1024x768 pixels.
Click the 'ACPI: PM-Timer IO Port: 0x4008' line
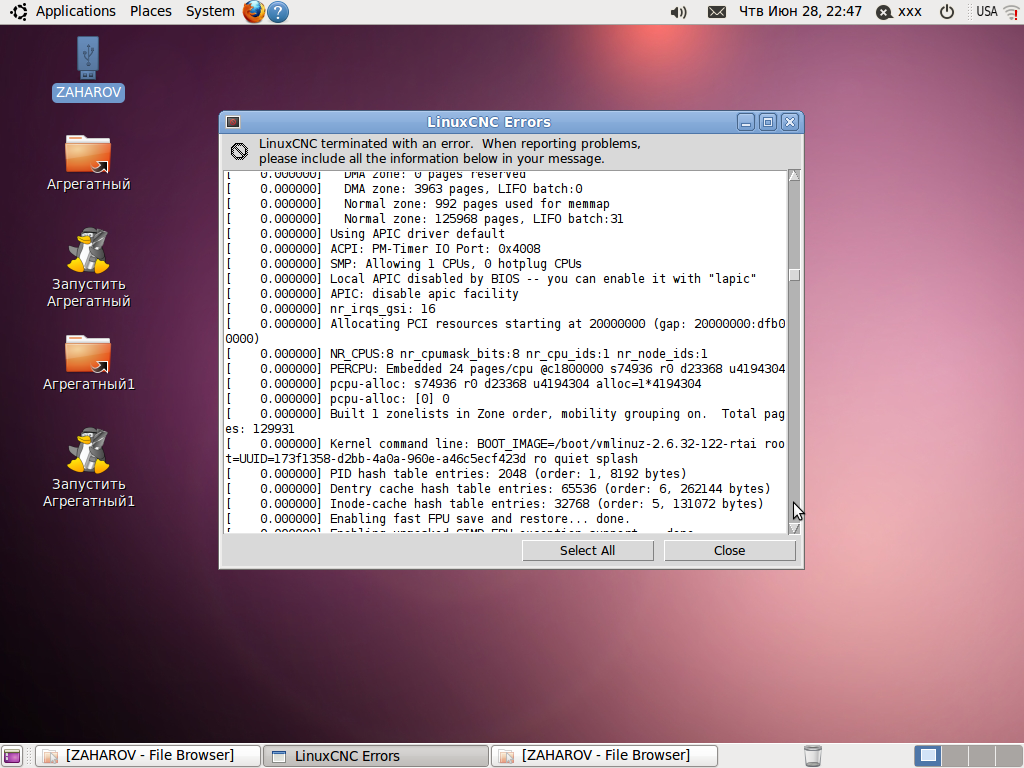tap(383, 249)
